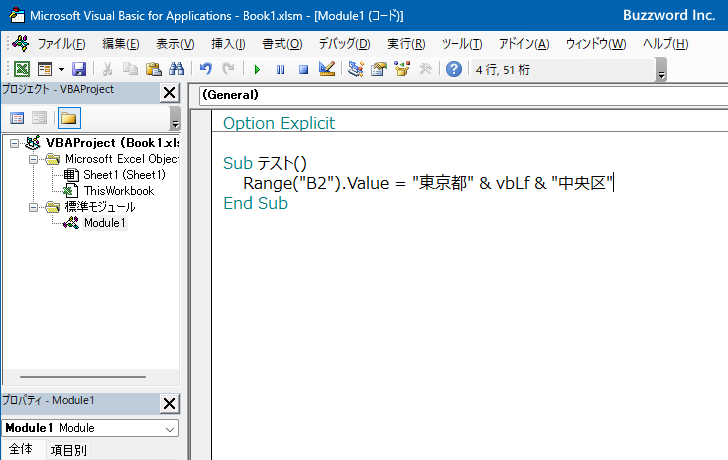Screen dimensions: 728x460
Task: Select Sheet1 (Sheet1) in project tree
Action: click(x=124, y=175)
